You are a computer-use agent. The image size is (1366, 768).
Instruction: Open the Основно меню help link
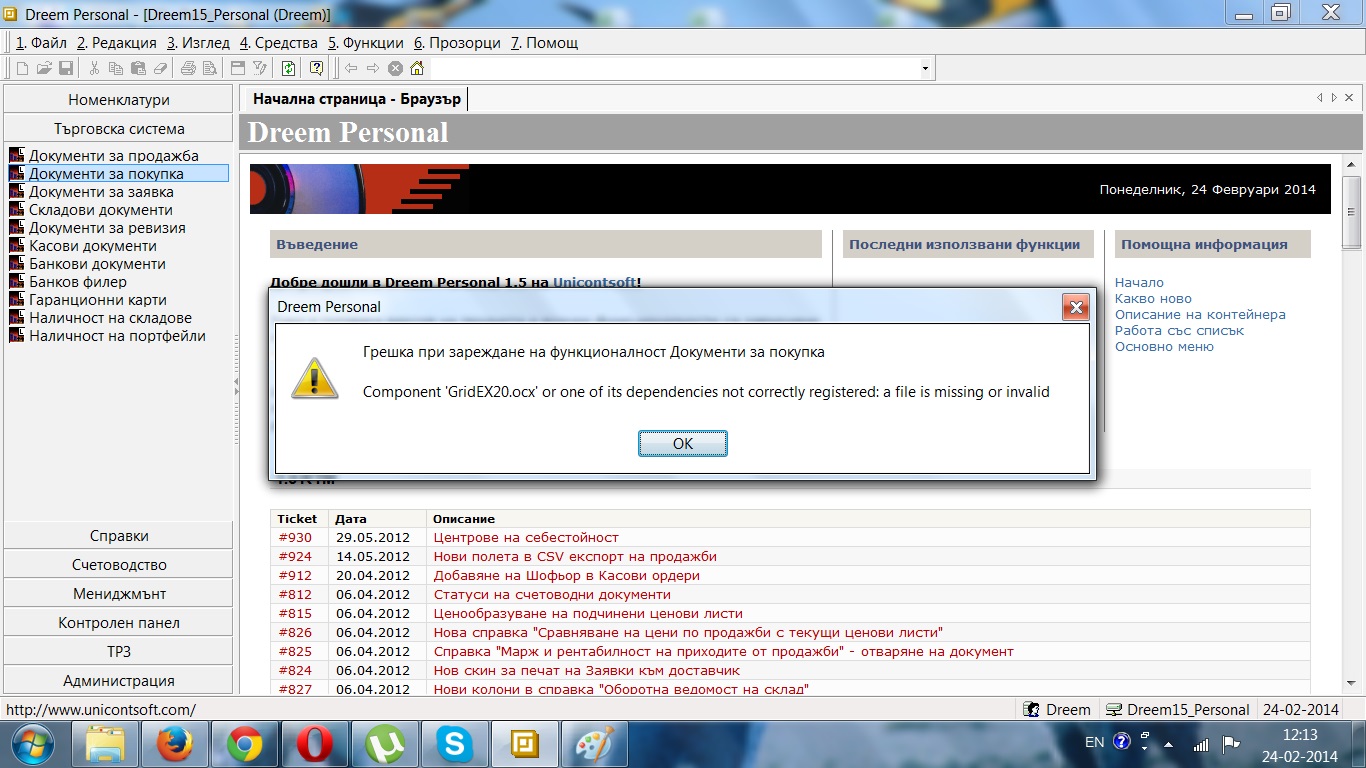click(x=1164, y=347)
